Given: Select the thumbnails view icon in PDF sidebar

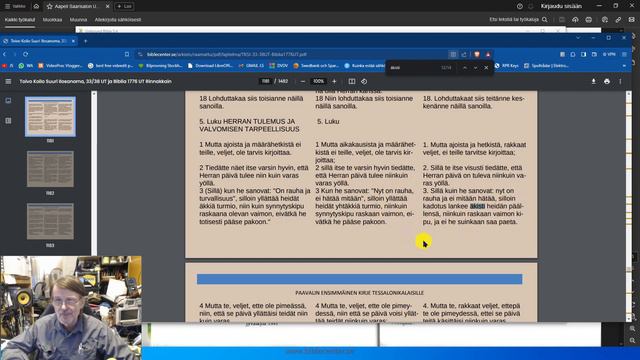Looking at the screenshot, I should pos(8,100).
